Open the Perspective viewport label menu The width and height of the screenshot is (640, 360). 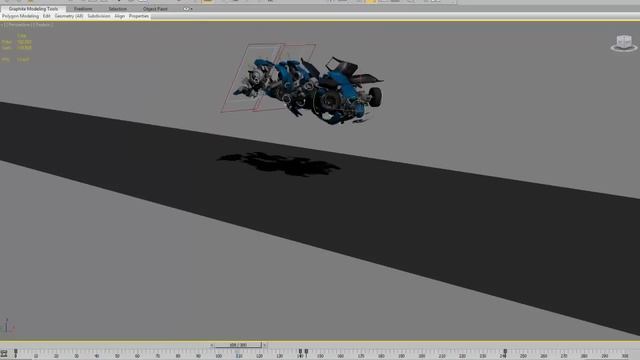(x=18, y=24)
